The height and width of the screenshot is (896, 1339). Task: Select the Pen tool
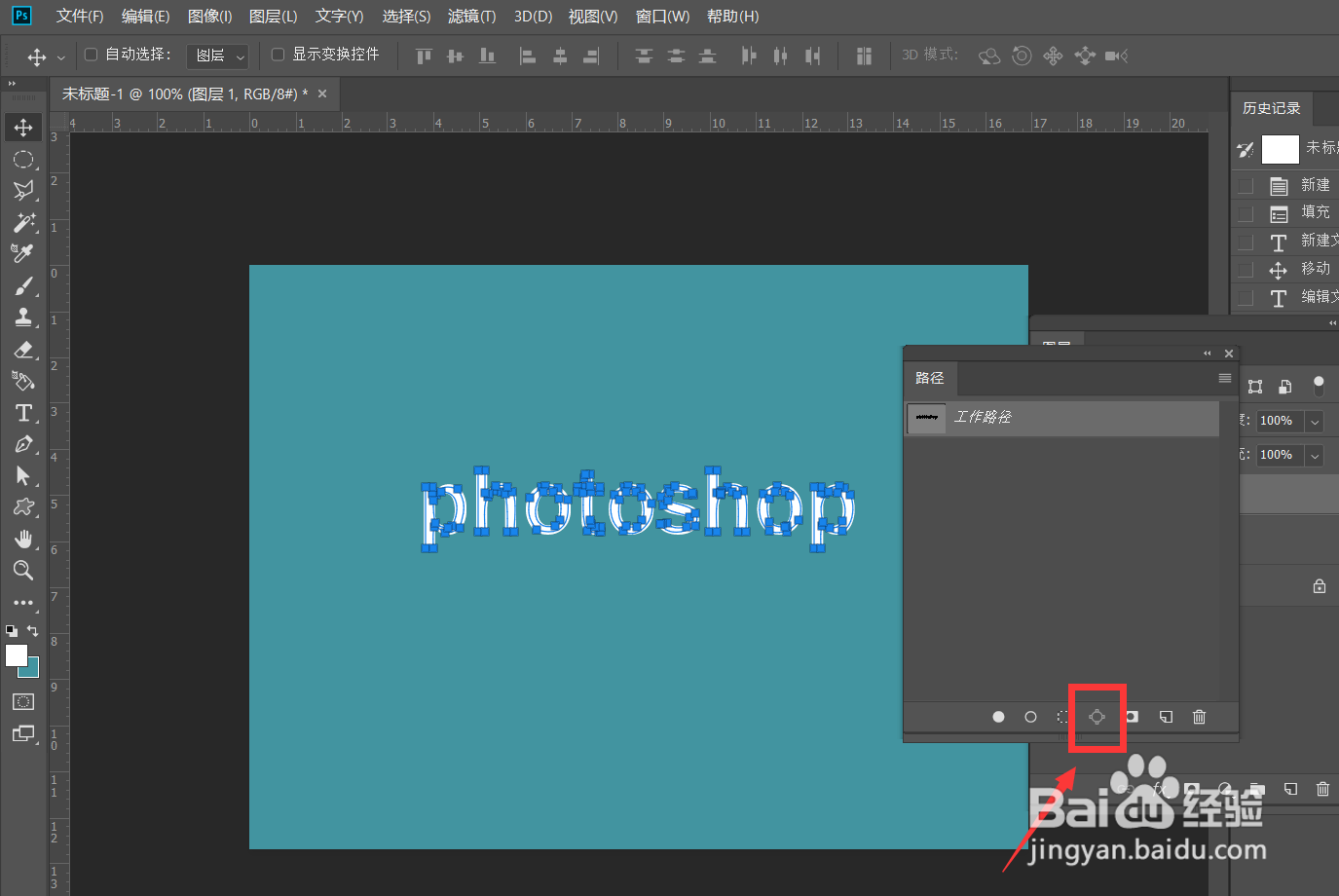(23, 444)
